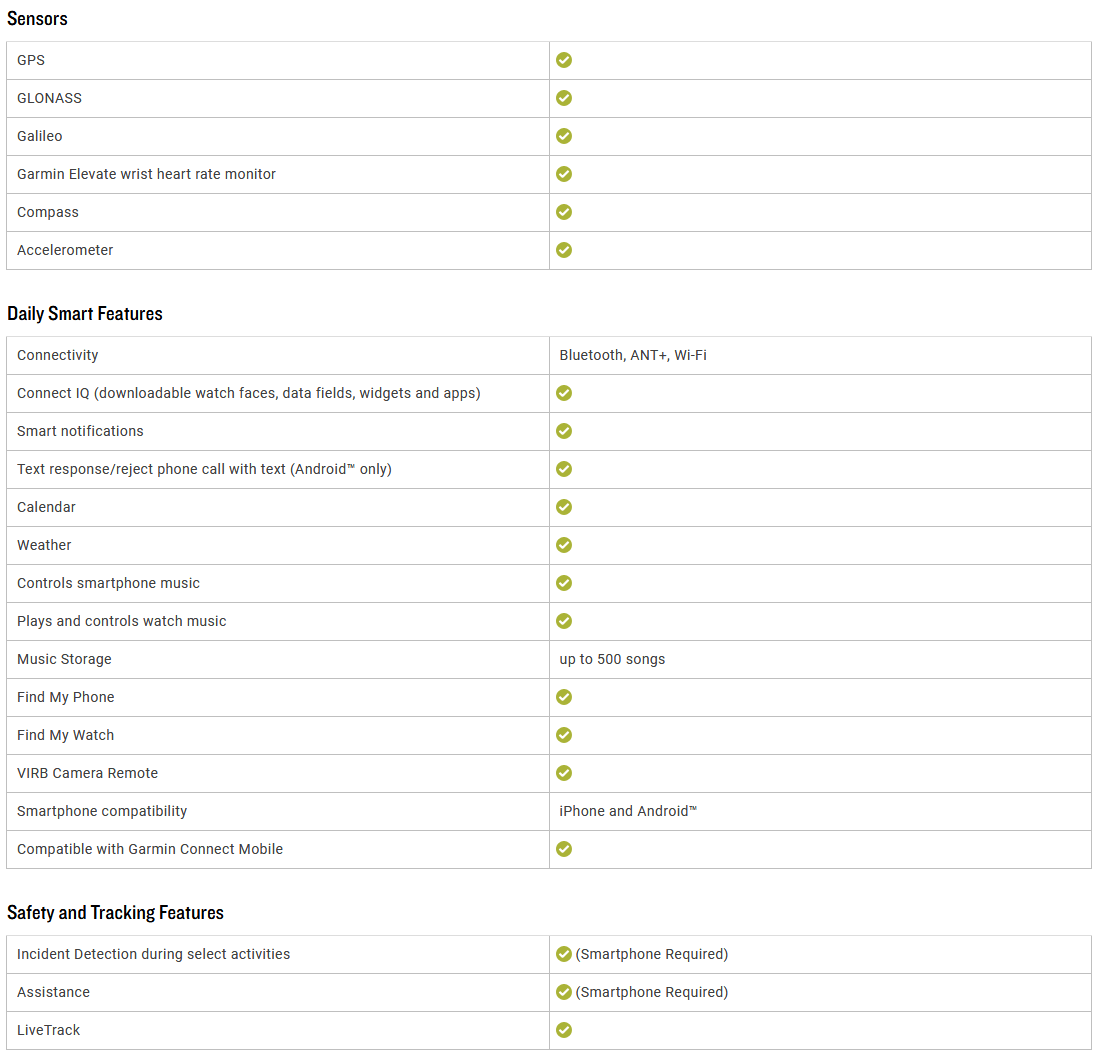The image size is (1103, 1061).
Task: Click the Daily Smart Features heading
Action: point(84,314)
